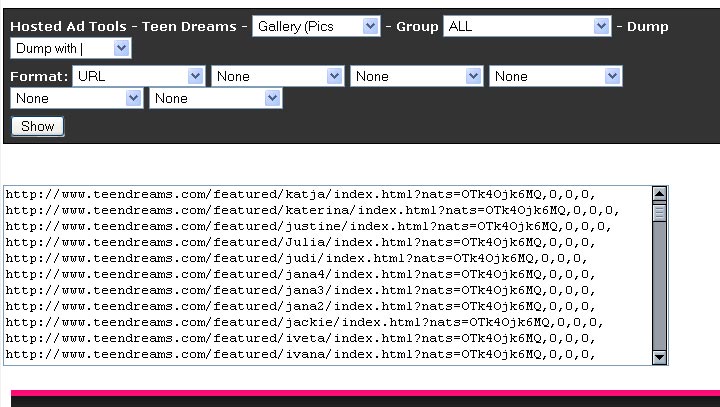Click the scrollbar down arrow in URL list
This screenshot has height=407, width=720.
[659, 357]
